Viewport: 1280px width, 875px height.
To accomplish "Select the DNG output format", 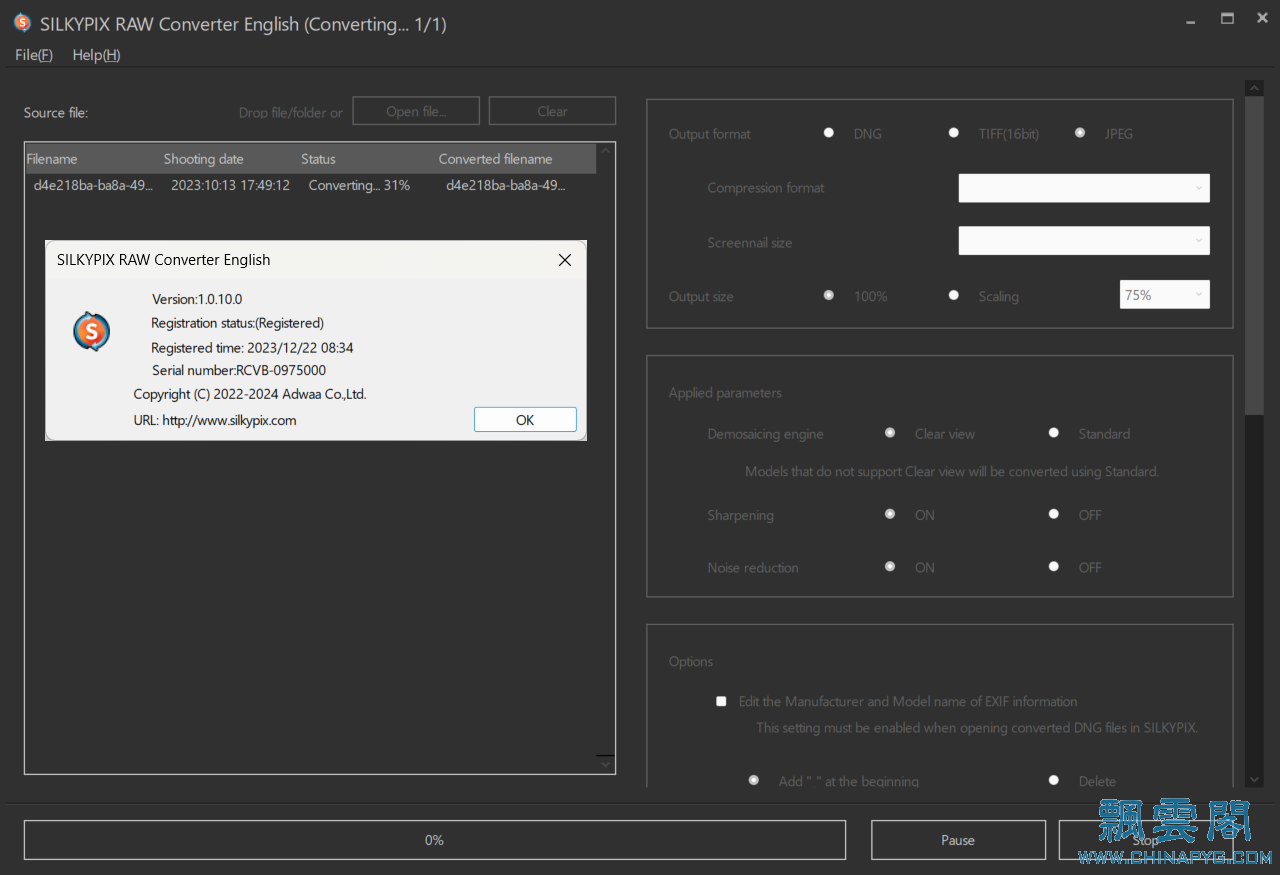I will click(x=829, y=133).
